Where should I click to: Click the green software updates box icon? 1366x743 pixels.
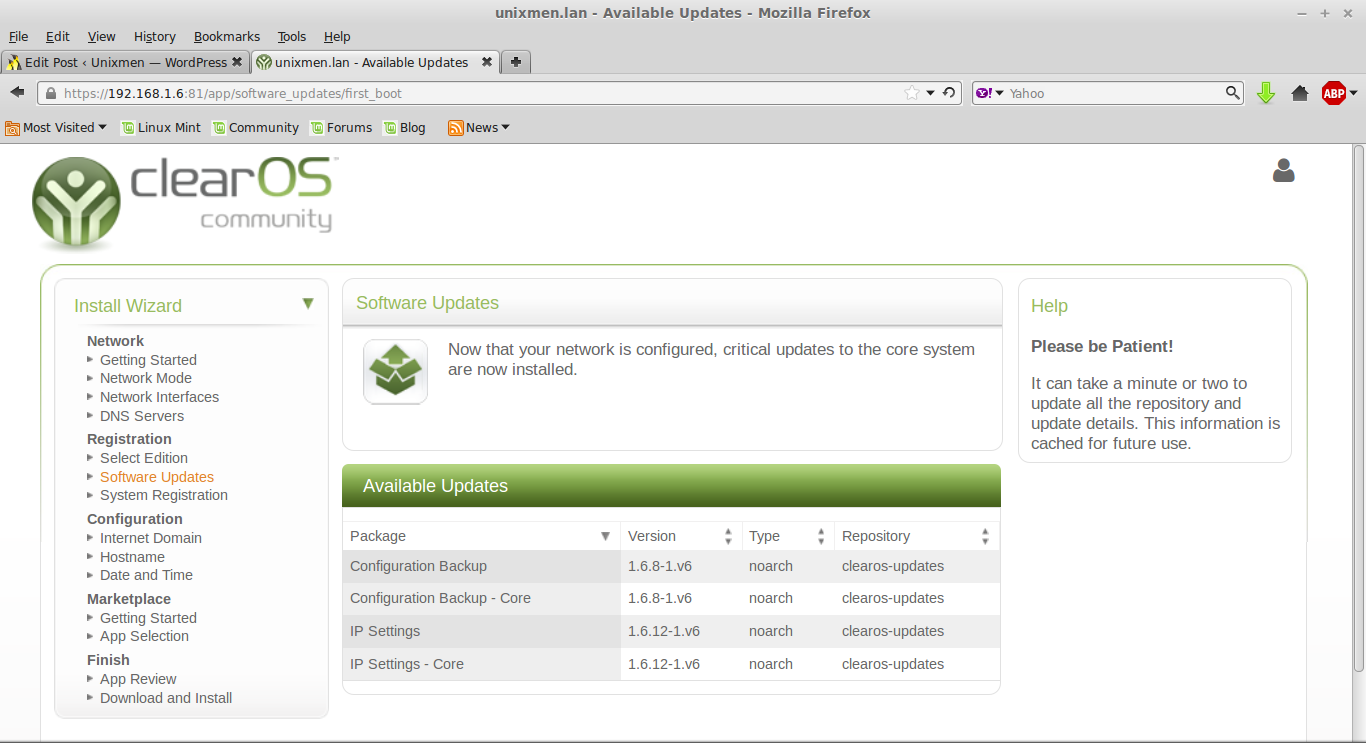click(x=395, y=372)
